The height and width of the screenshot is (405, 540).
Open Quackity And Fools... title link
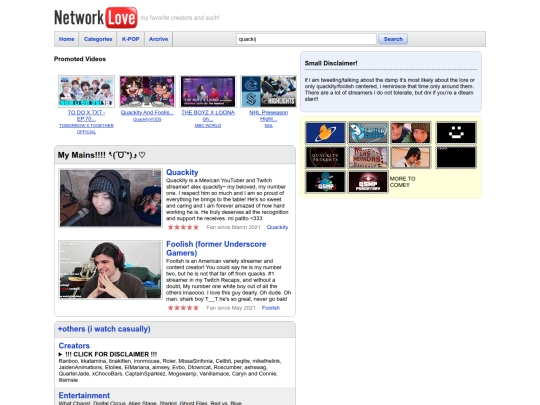click(x=147, y=113)
